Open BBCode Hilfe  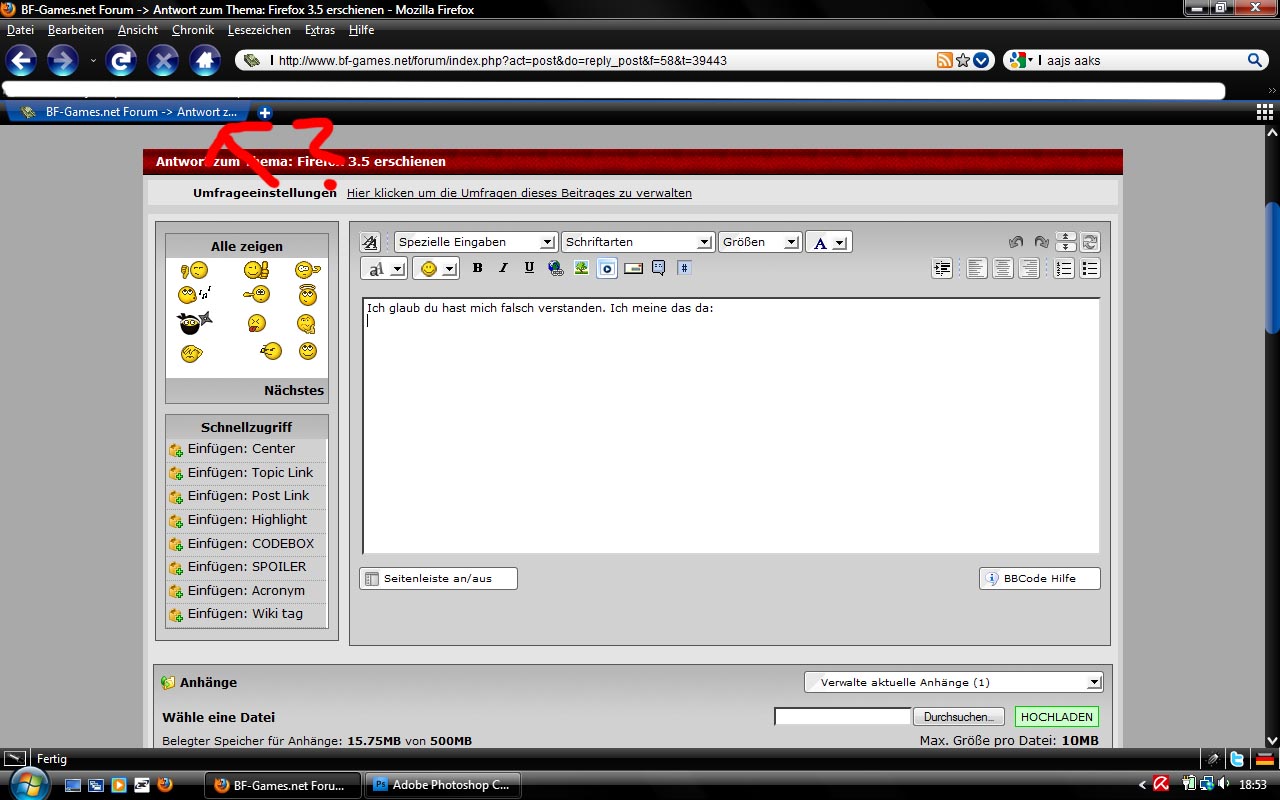click(x=1040, y=578)
